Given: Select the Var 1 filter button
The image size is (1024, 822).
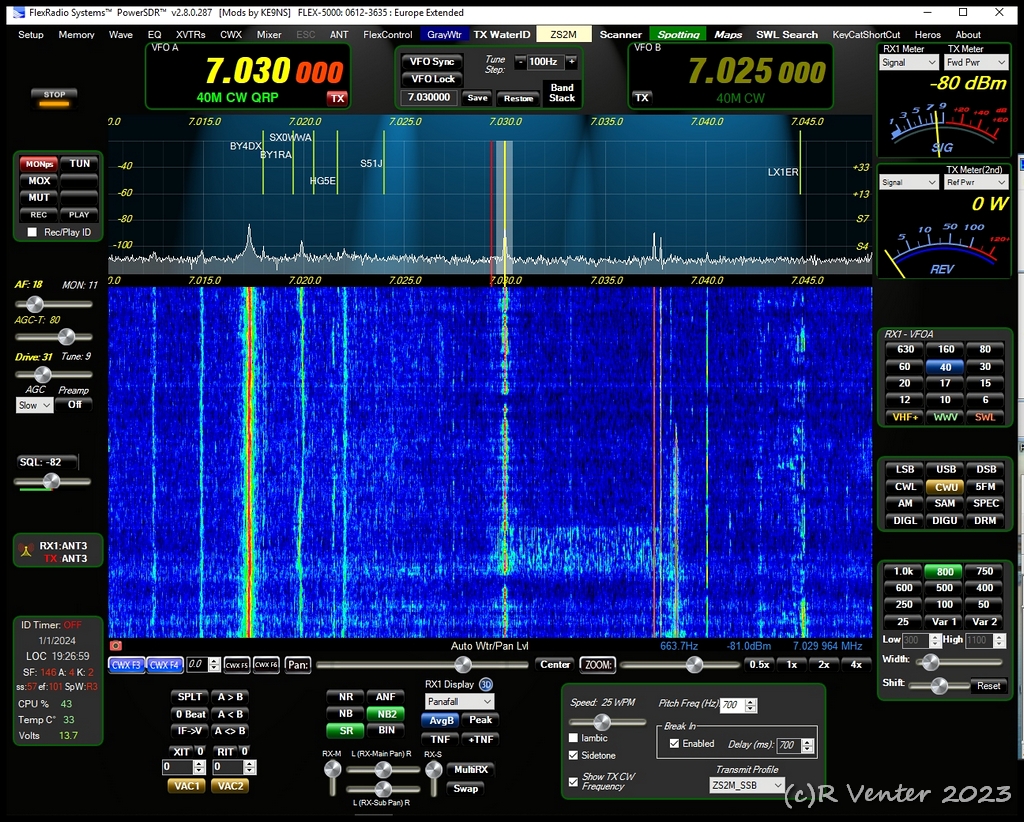Looking at the screenshot, I should tap(944, 622).
